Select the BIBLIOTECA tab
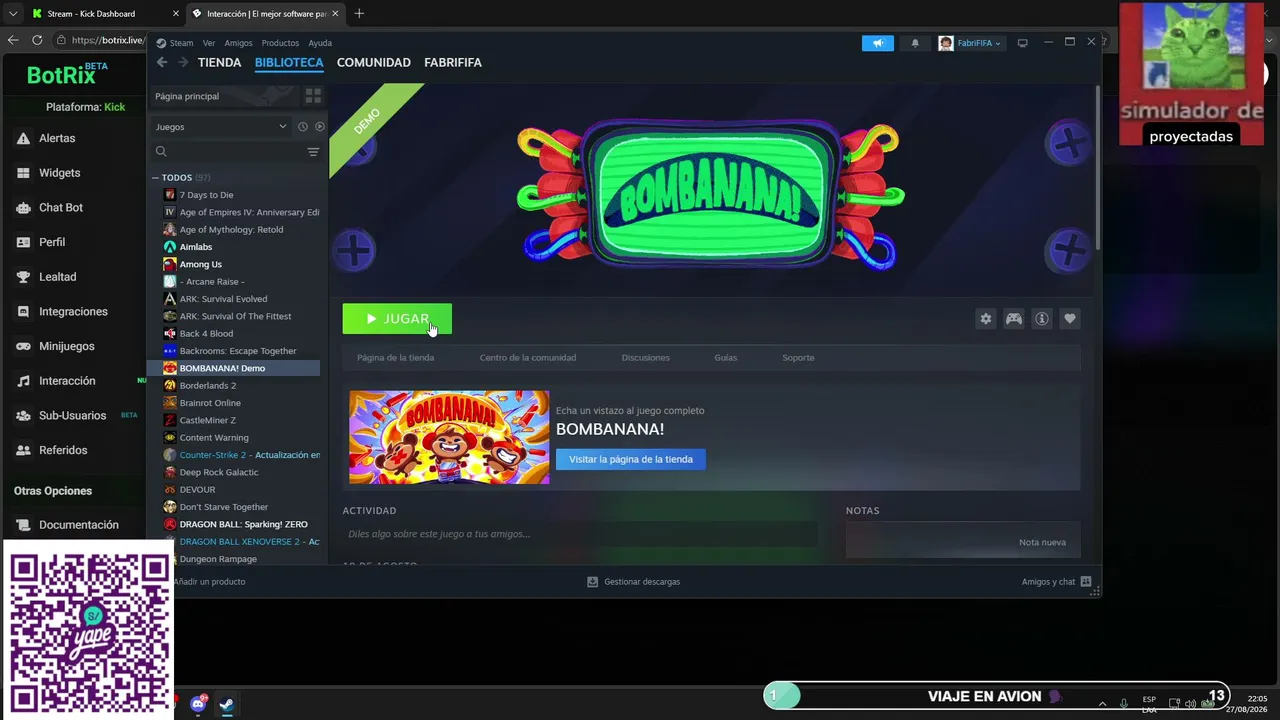 289,62
